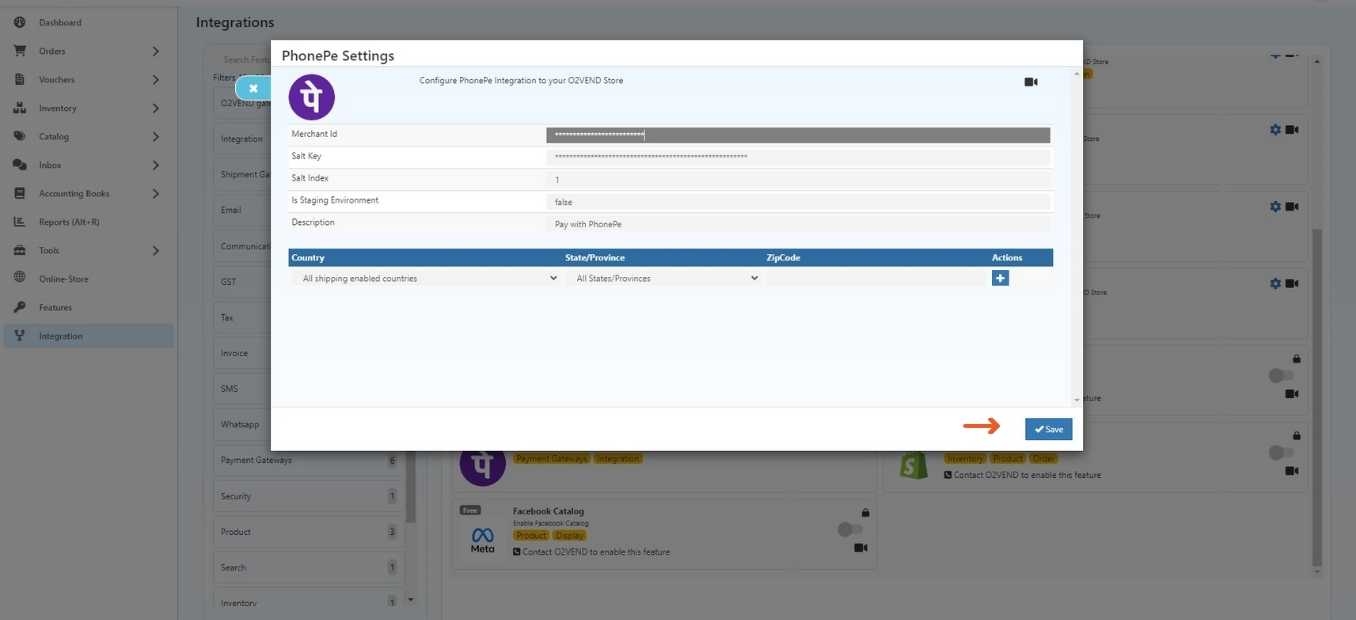Play the tutorial video icon in PhonePe Settings
This screenshot has width=1356, height=620.
click(x=1030, y=81)
